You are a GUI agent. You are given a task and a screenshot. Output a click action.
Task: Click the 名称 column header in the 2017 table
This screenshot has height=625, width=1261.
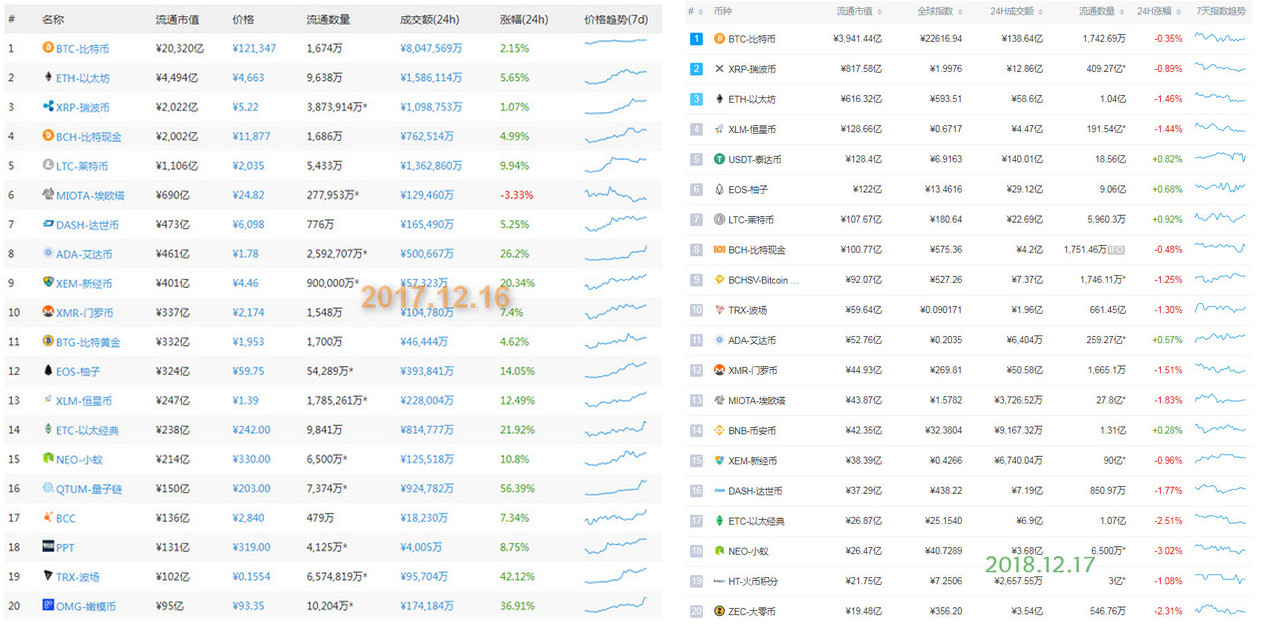click(x=52, y=20)
